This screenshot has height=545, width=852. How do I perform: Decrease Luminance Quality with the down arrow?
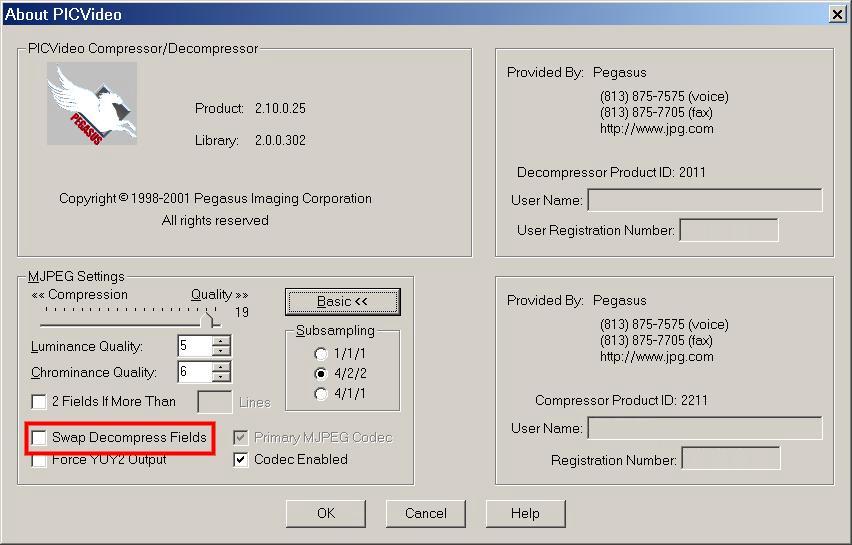[x=221, y=351]
